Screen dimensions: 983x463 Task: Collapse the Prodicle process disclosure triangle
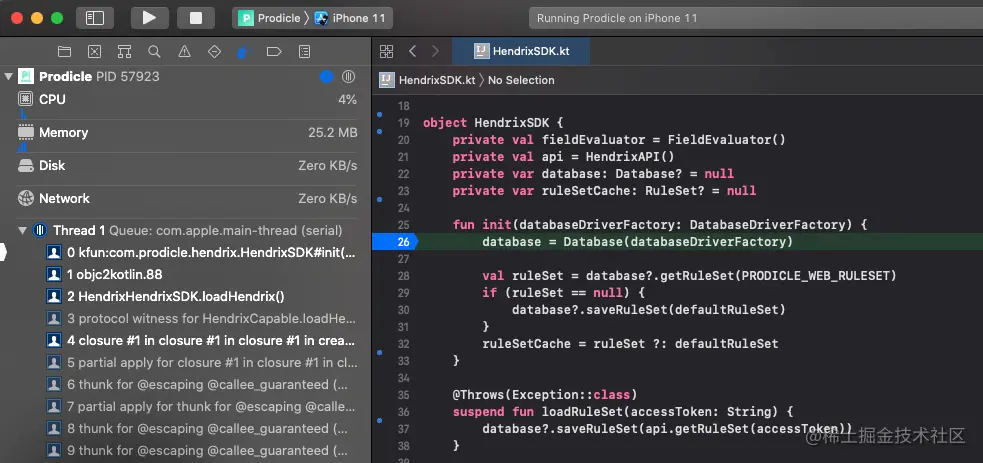(x=8, y=76)
